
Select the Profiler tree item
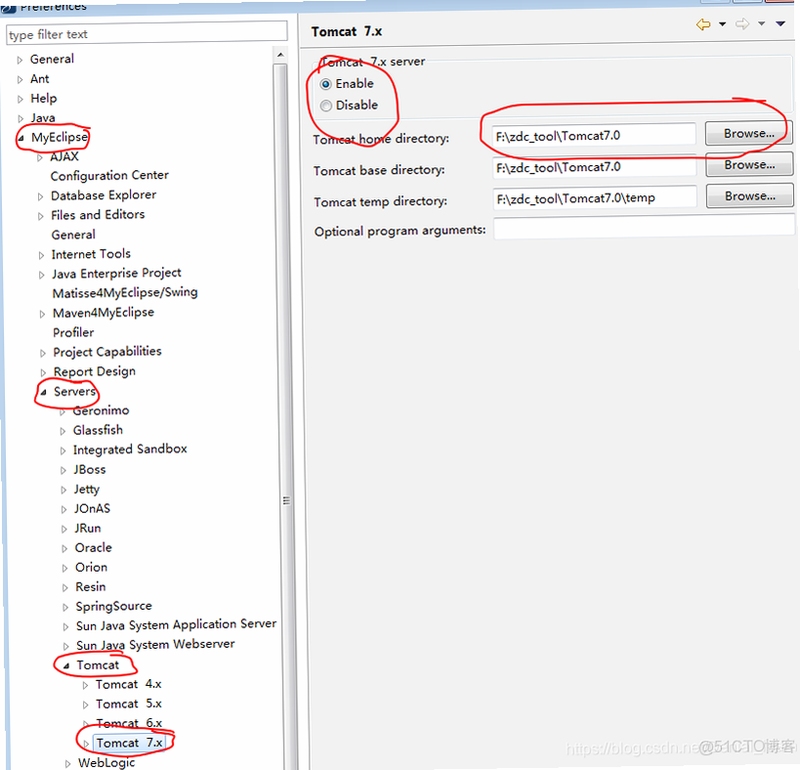point(73,333)
